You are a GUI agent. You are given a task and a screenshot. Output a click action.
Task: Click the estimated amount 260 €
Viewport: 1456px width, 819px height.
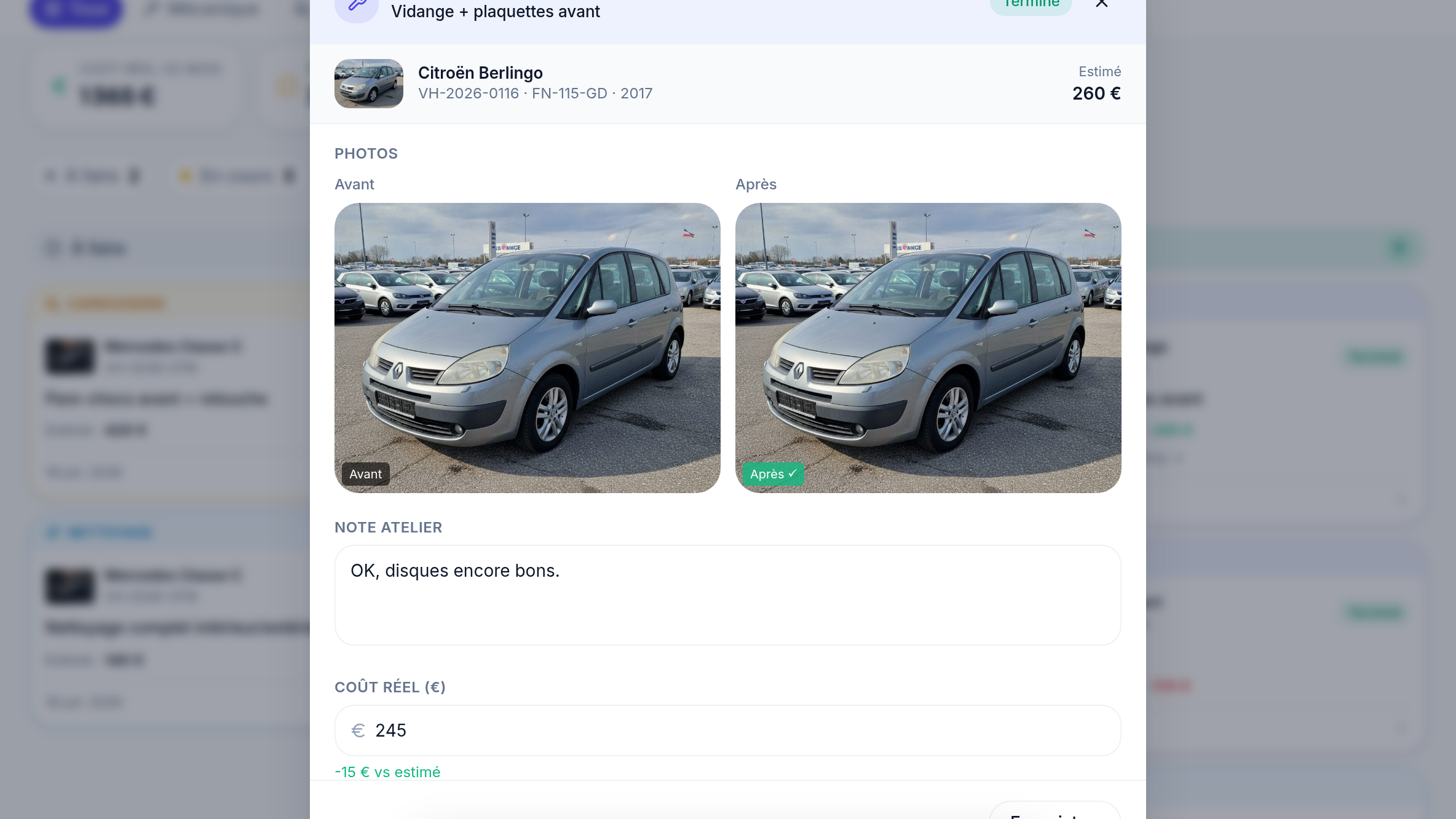1097,93
